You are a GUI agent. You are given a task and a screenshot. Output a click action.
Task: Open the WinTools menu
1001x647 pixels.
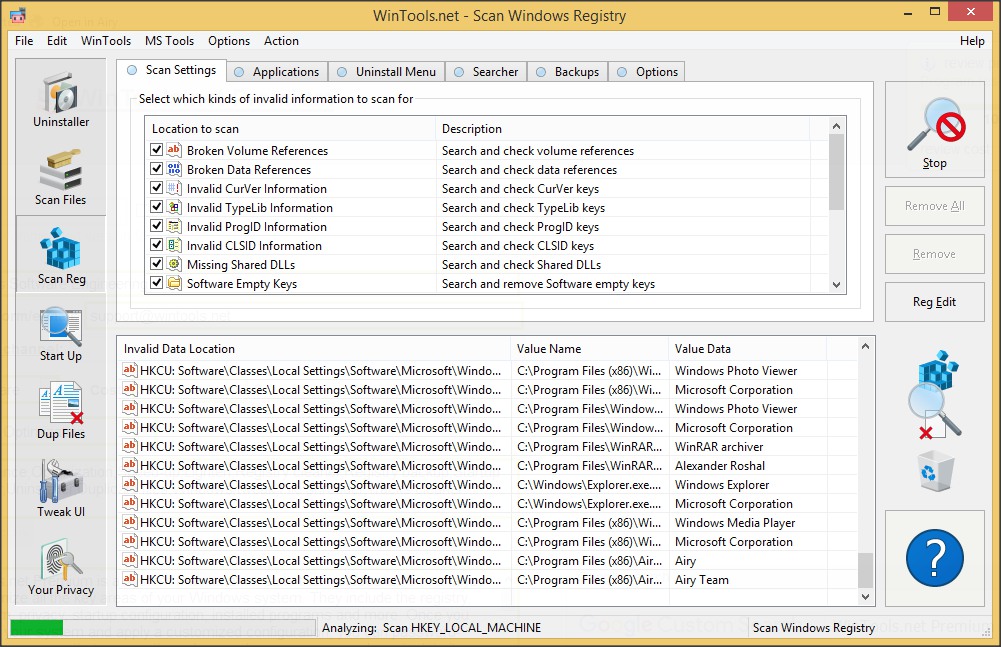106,41
